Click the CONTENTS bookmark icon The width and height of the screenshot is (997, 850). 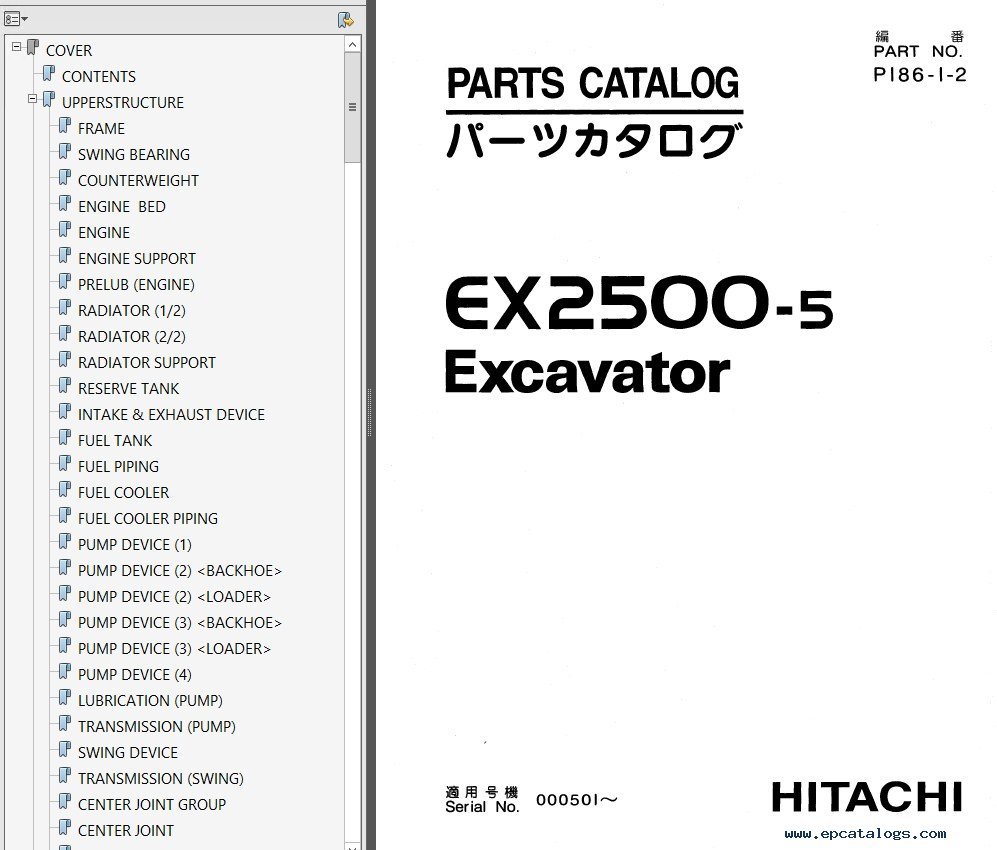48,74
